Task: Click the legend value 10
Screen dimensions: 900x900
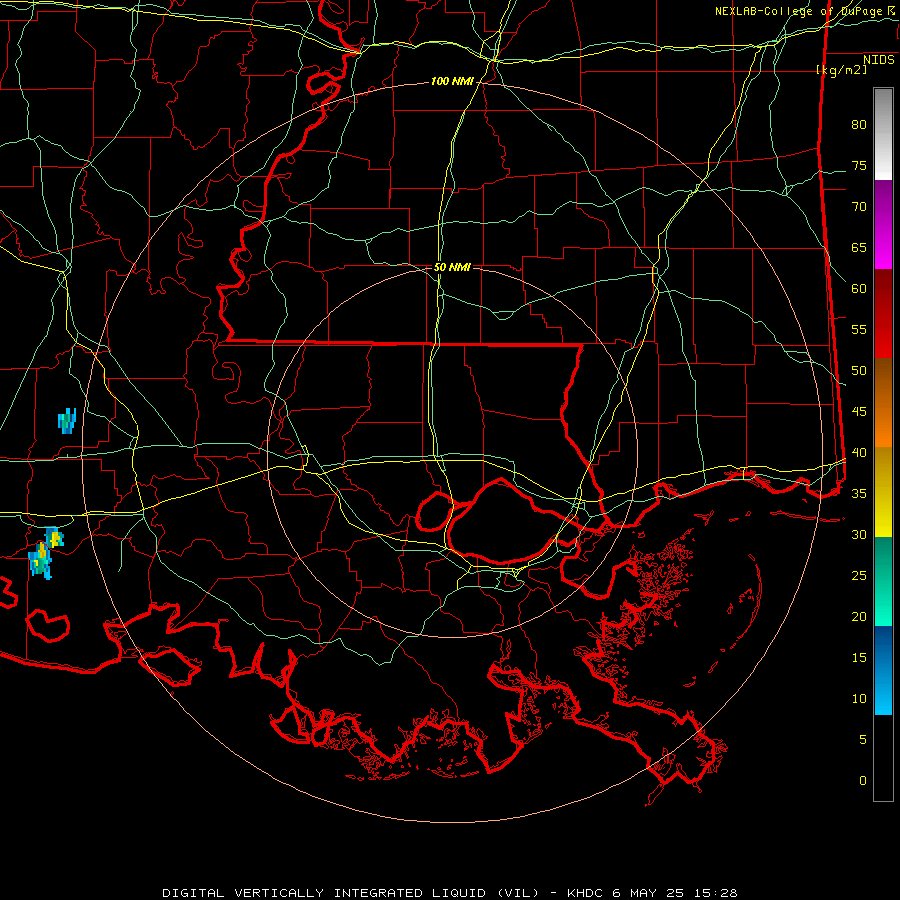Action: [x=859, y=699]
